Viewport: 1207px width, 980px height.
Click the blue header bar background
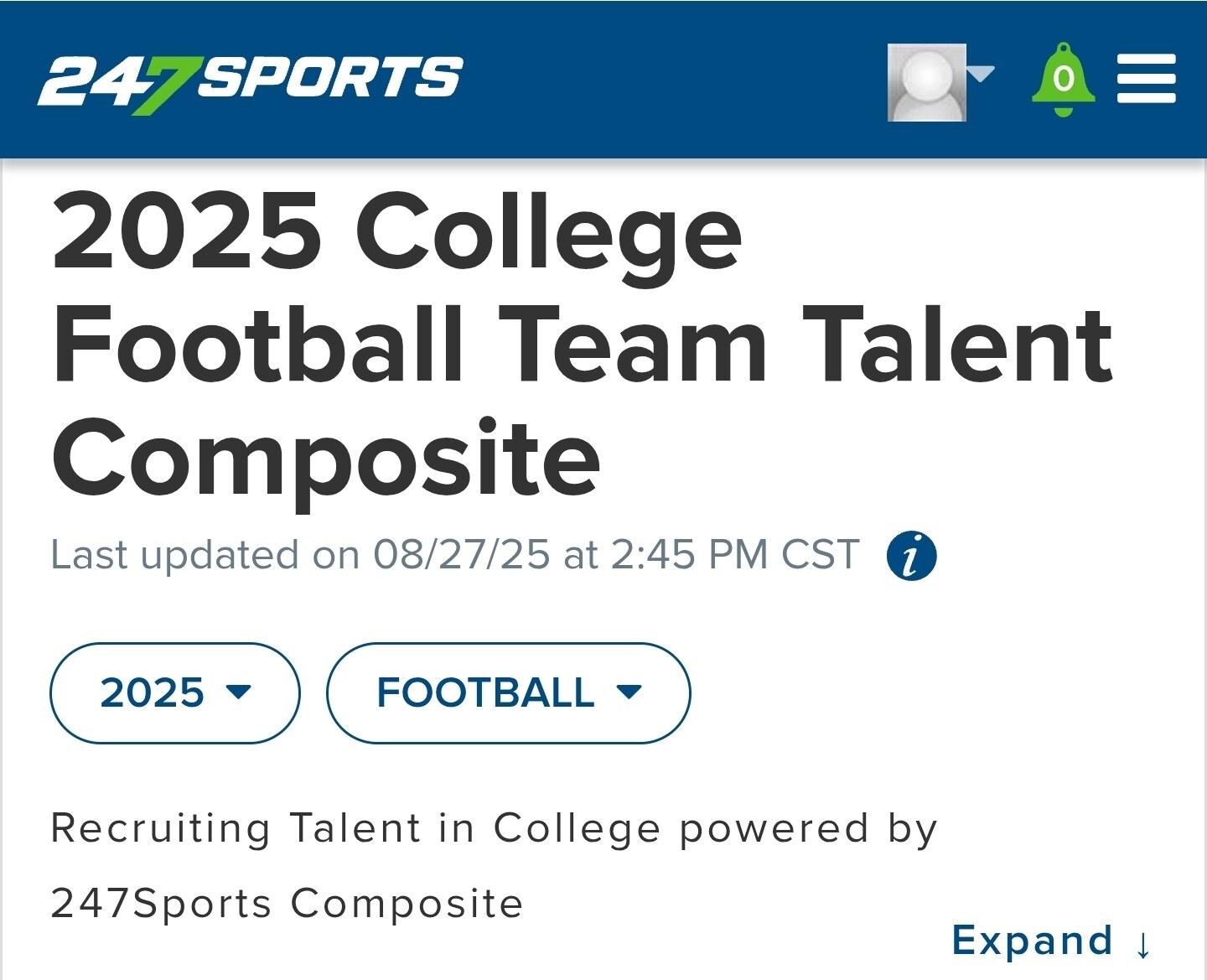(x=671, y=80)
